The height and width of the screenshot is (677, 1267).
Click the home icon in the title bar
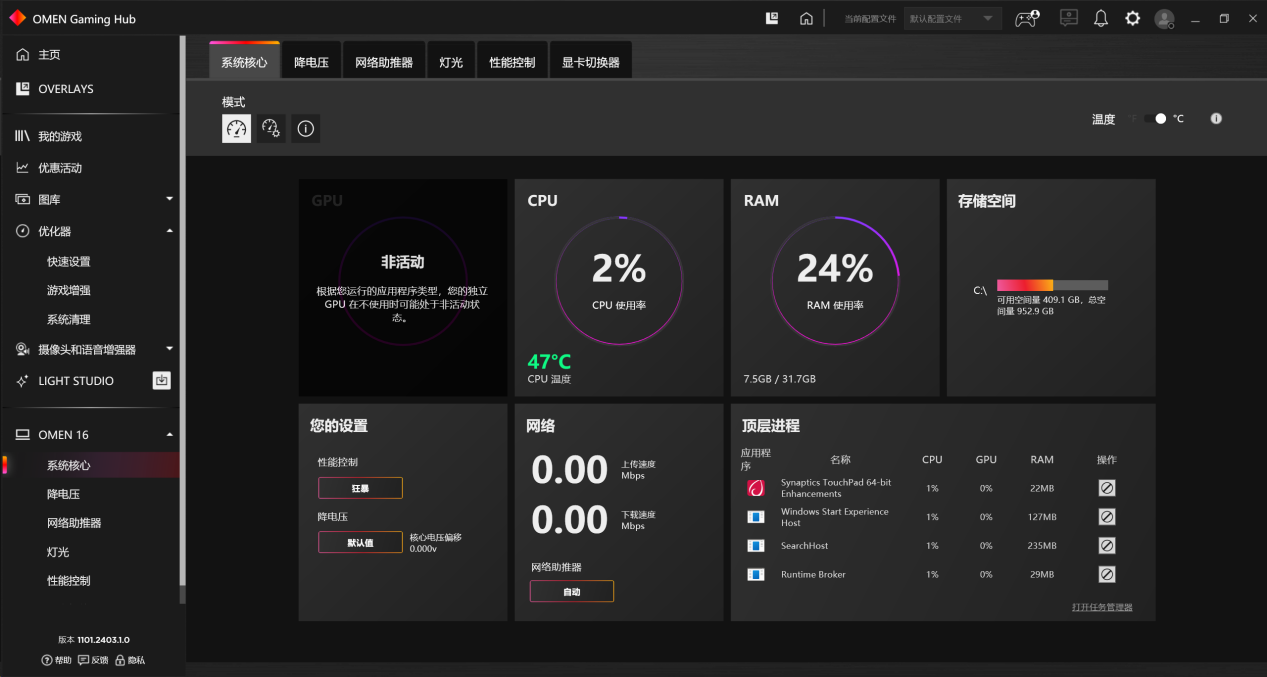806,18
